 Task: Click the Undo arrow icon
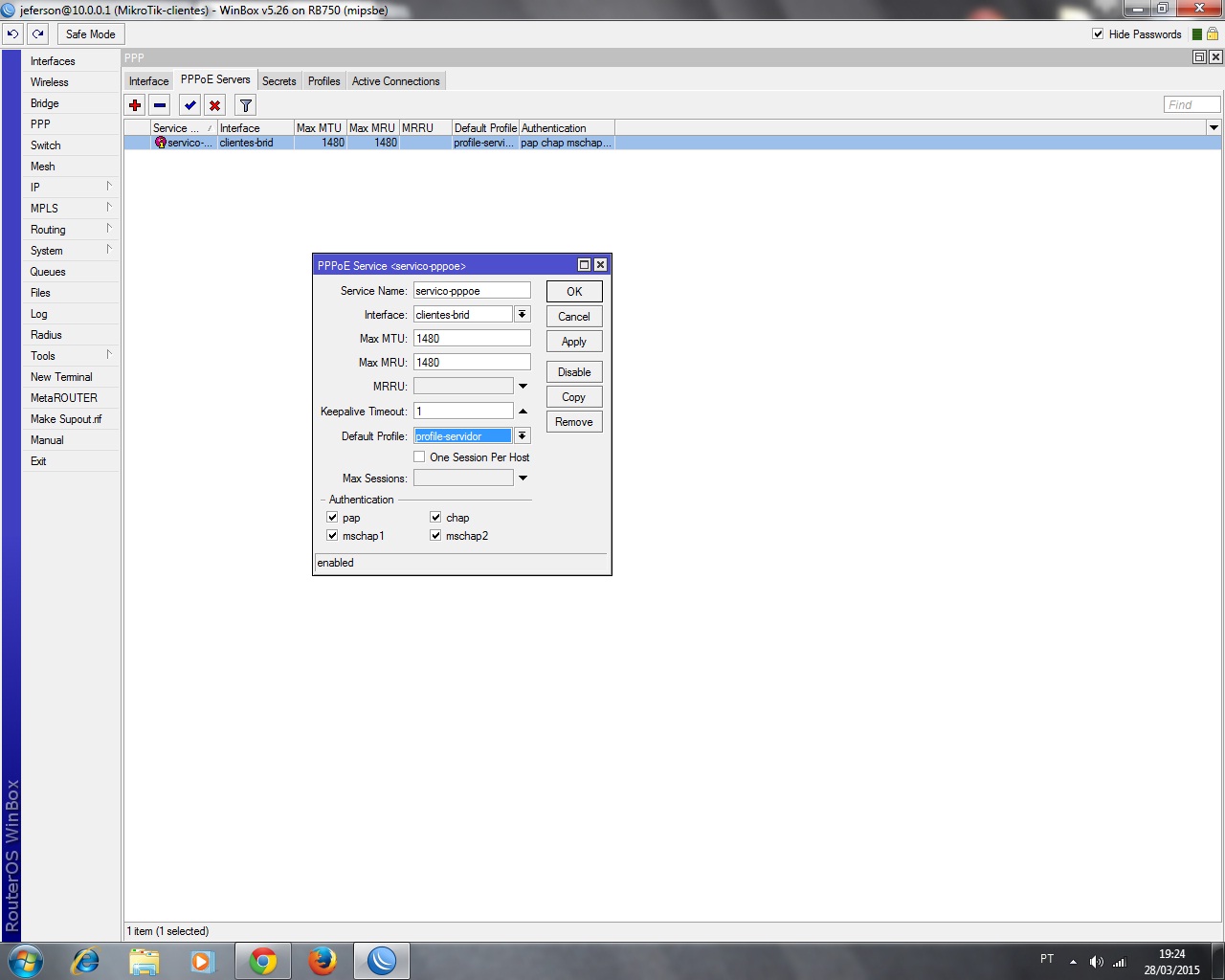(13, 33)
